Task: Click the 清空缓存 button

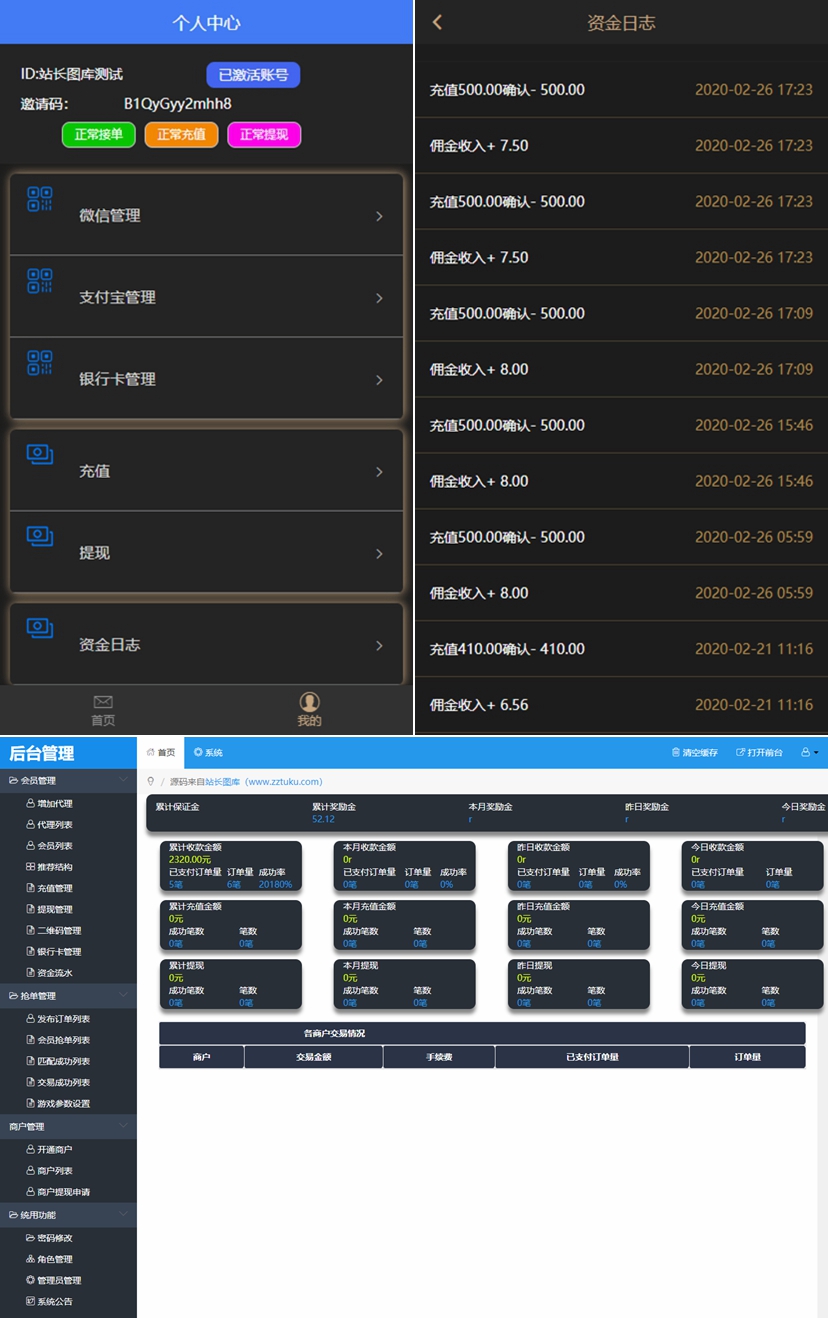Action: [694, 752]
